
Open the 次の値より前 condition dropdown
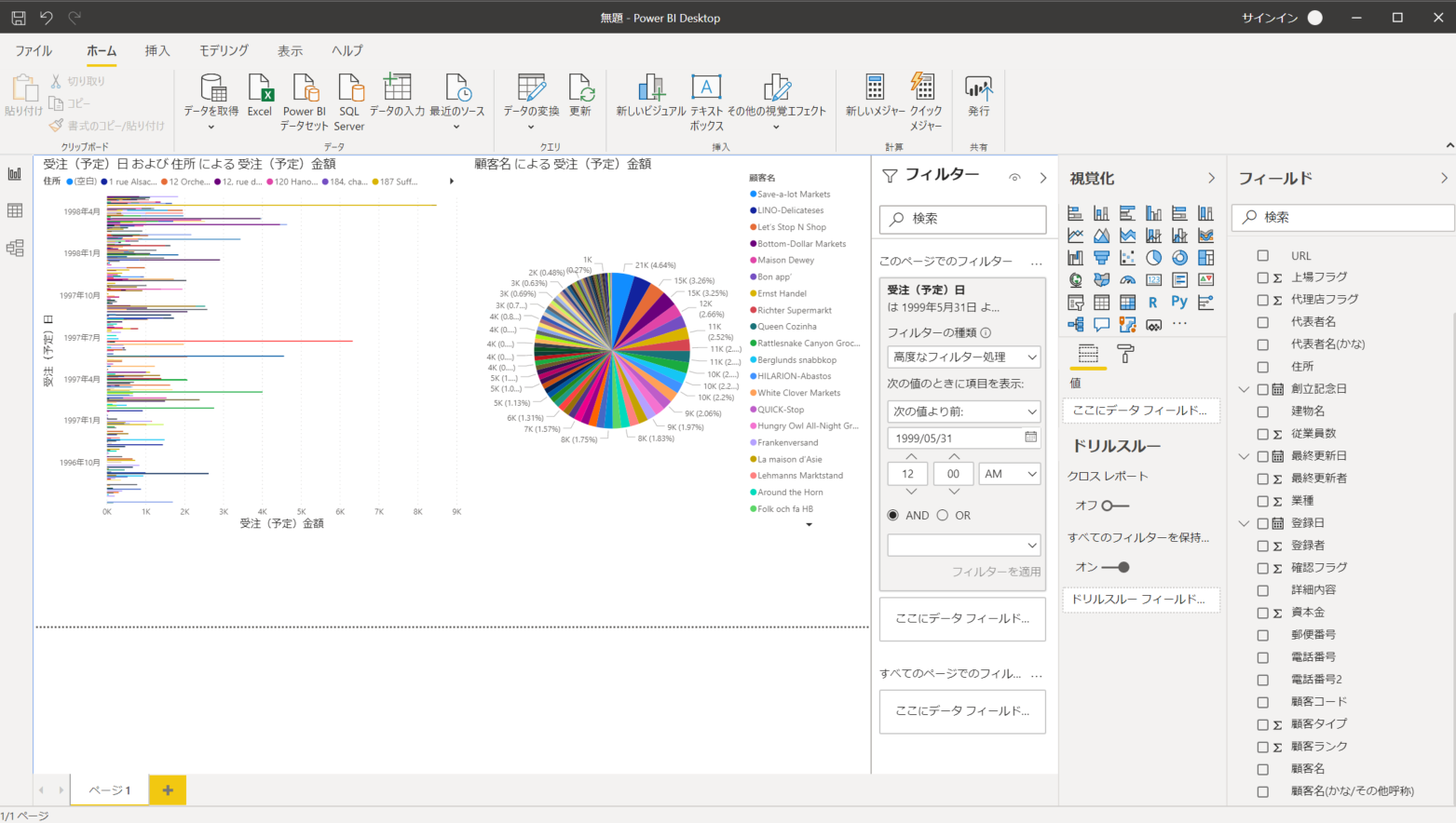pos(963,411)
